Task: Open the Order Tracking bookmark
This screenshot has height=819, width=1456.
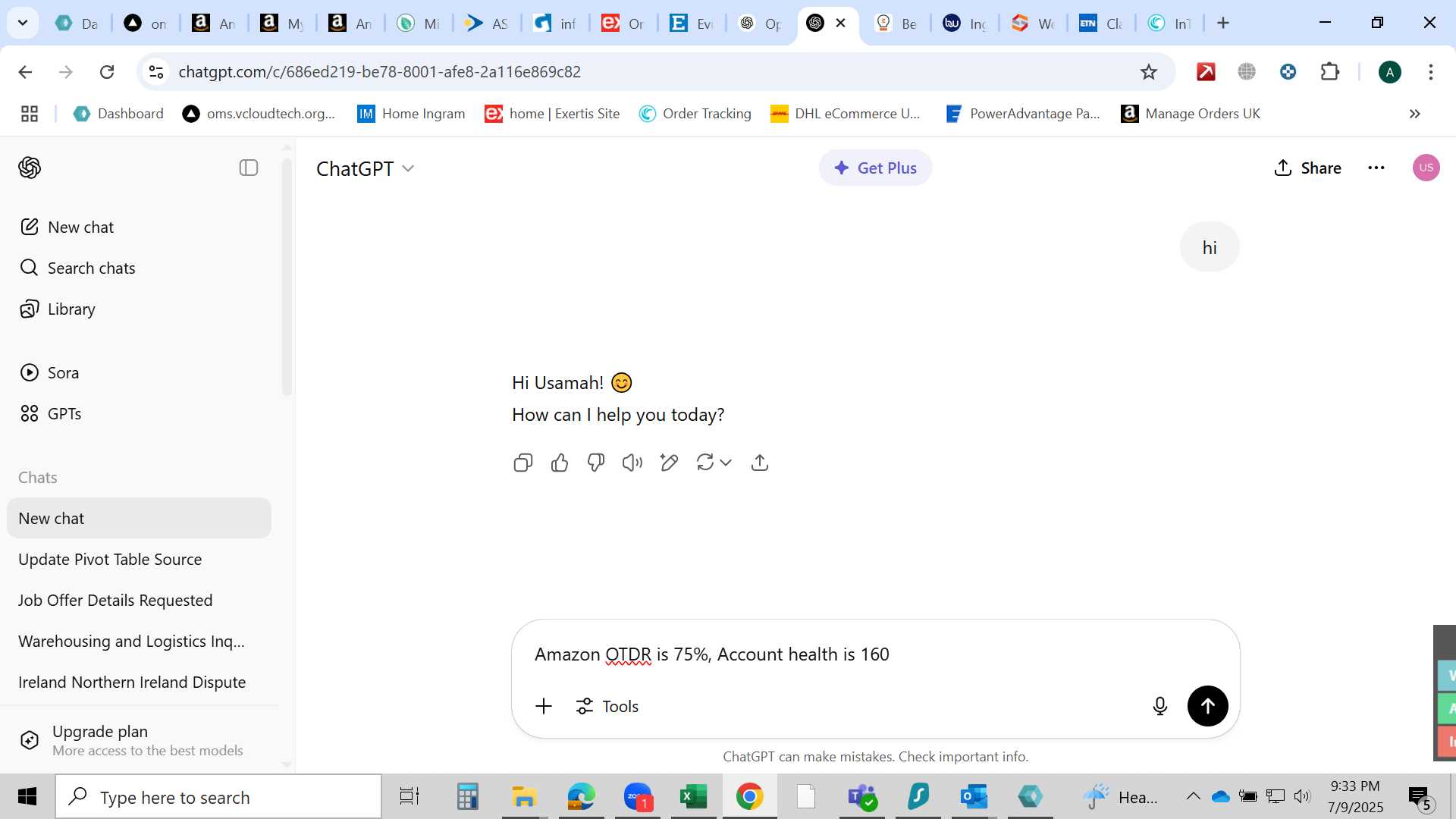Action: (695, 114)
